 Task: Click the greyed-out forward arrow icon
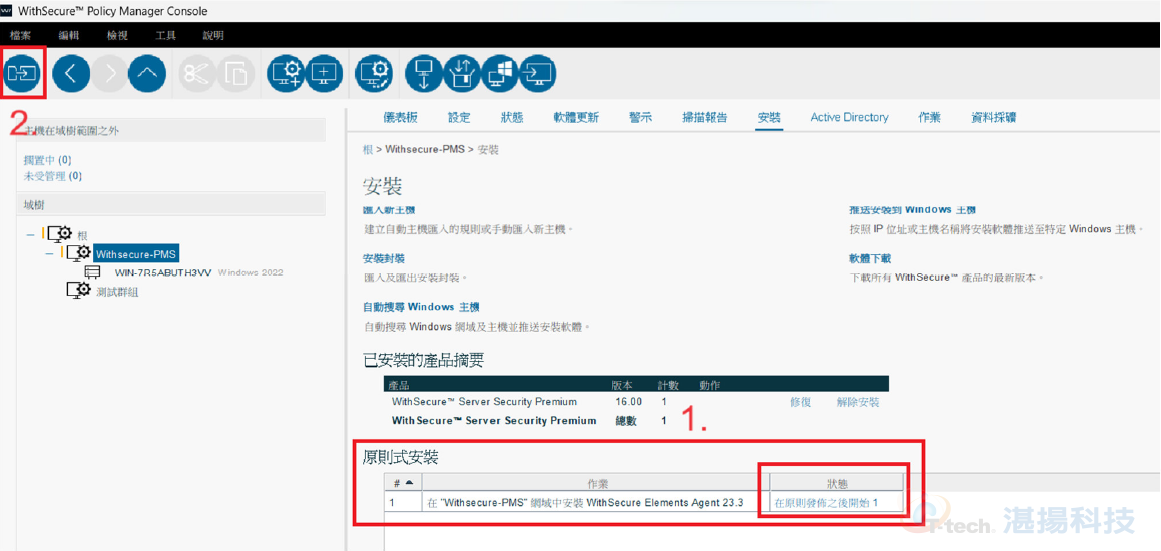pos(110,73)
